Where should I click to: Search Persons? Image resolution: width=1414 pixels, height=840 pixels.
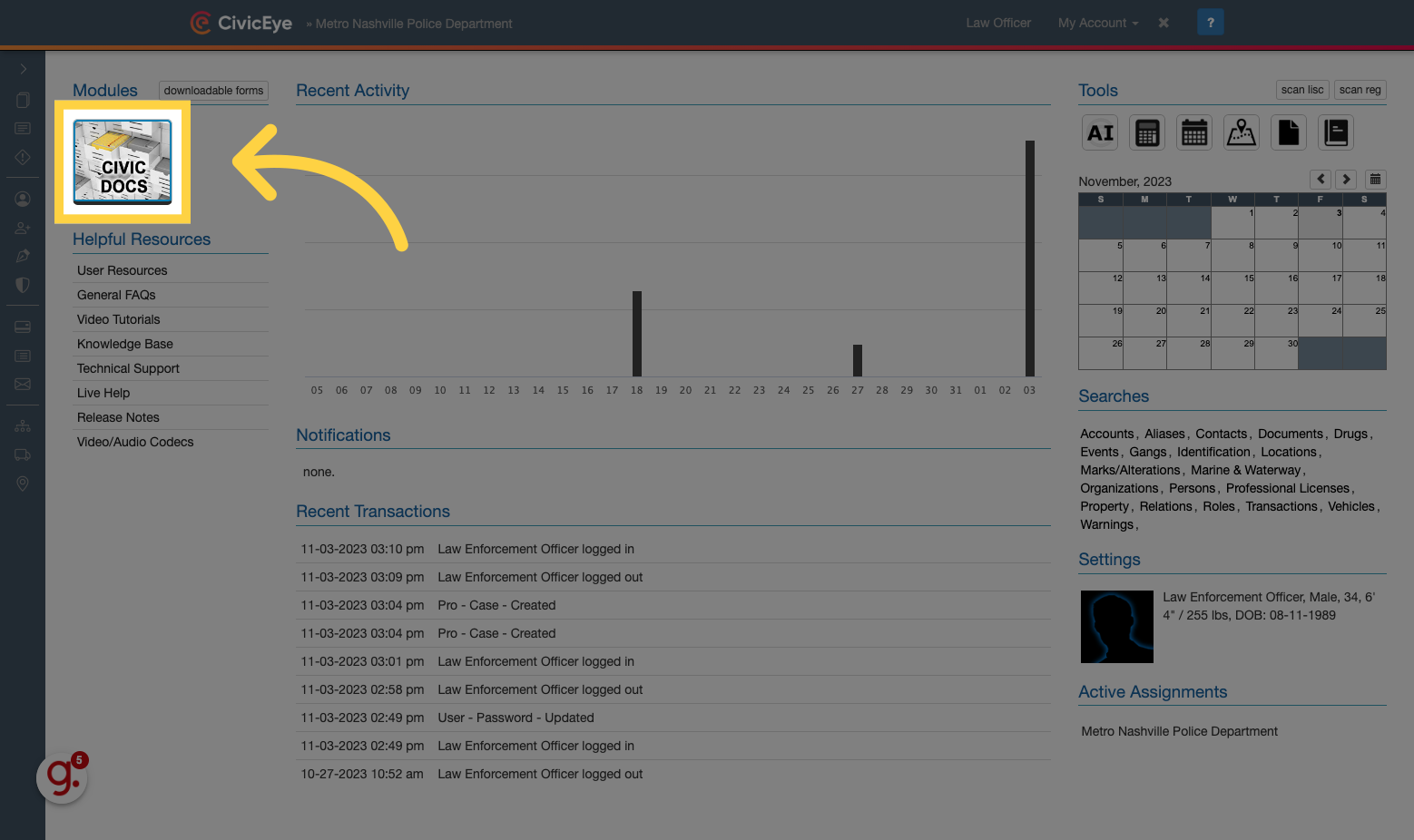tap(1192, 488)
